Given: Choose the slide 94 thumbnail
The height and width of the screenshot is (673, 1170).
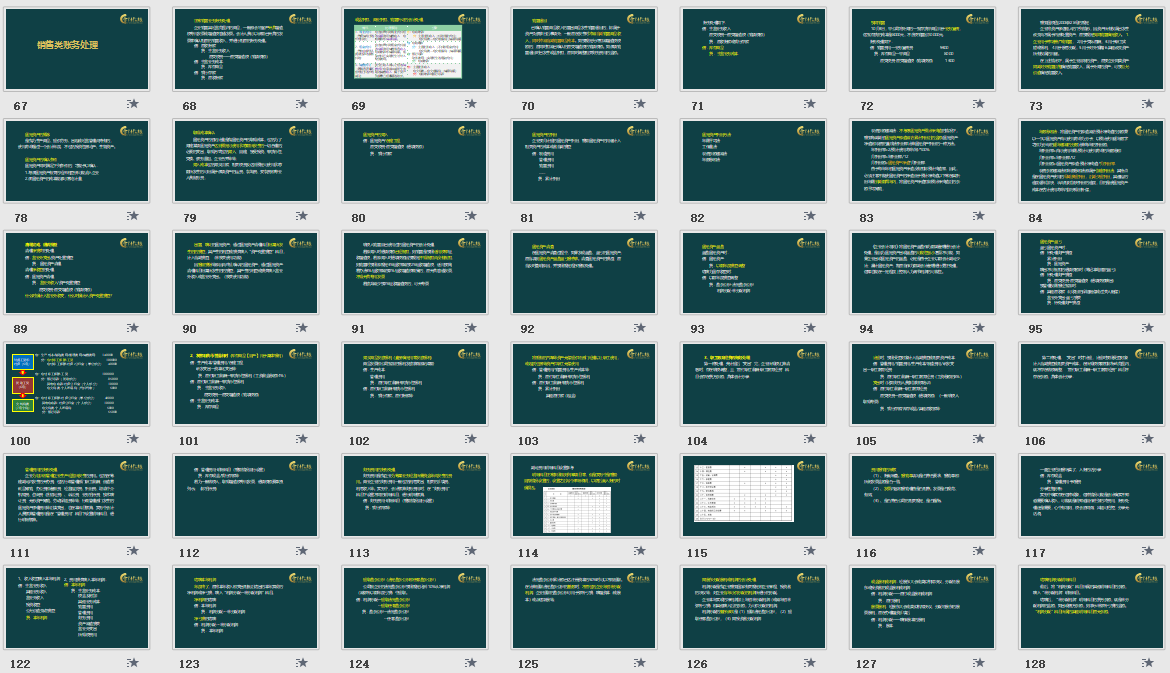Looking at the screenshot, I should coord(923,273).
